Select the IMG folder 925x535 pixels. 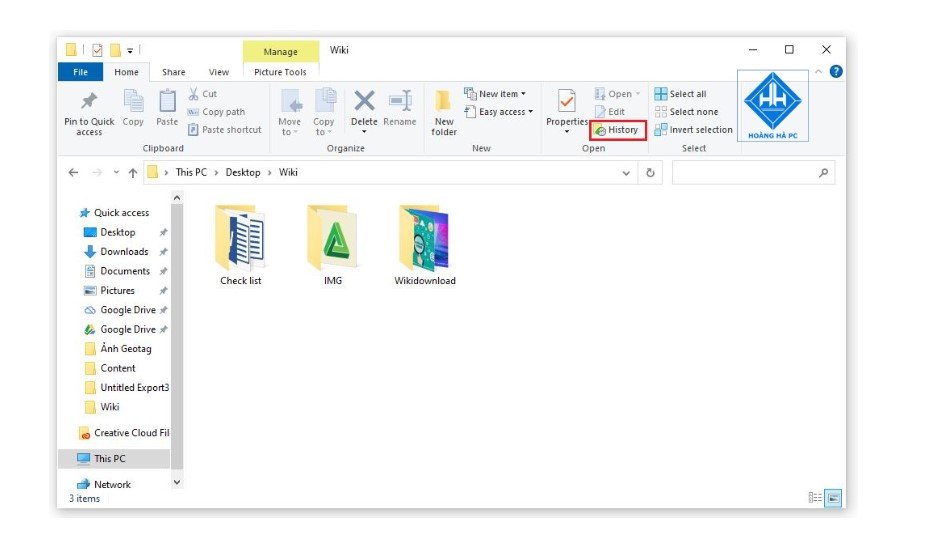[333, 245]
